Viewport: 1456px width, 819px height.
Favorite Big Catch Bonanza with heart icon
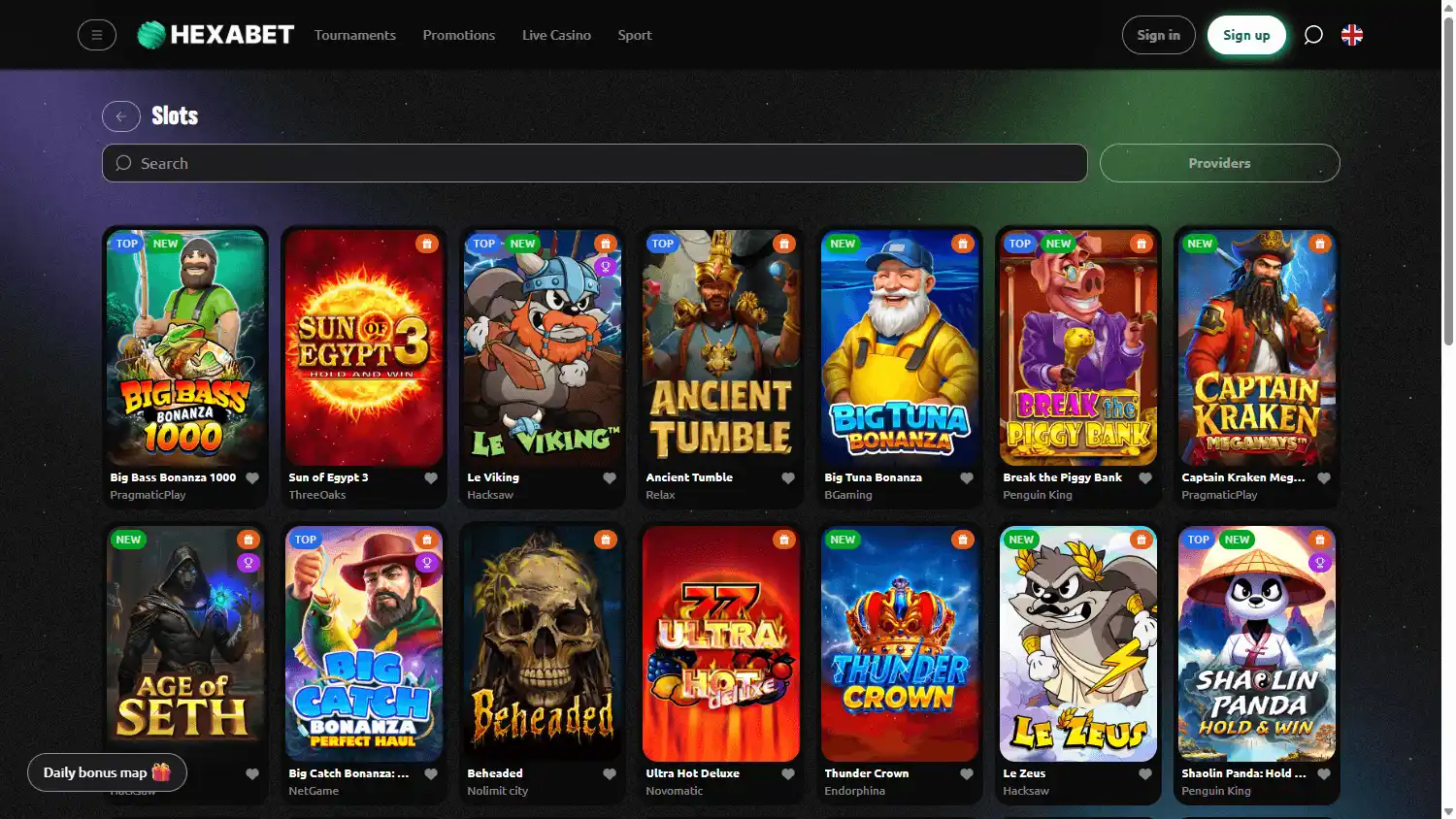click(x=431, y=774)
